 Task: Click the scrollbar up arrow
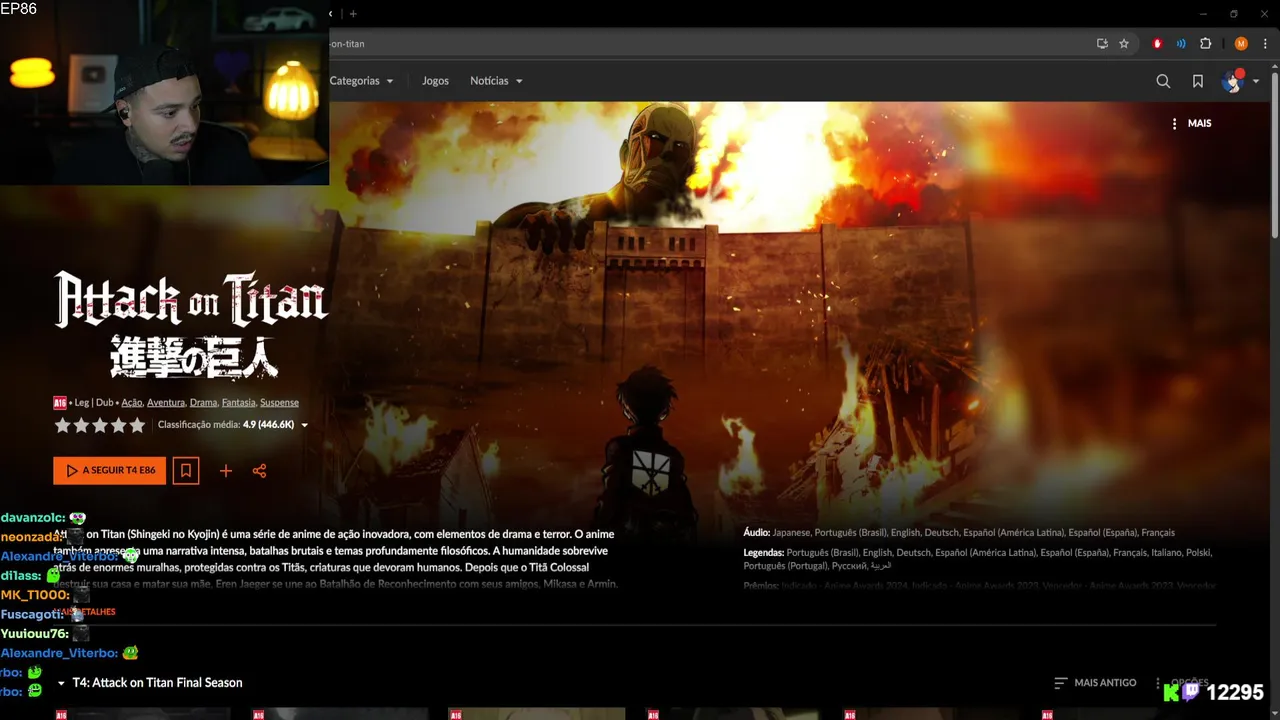[x=1274, y=65]
